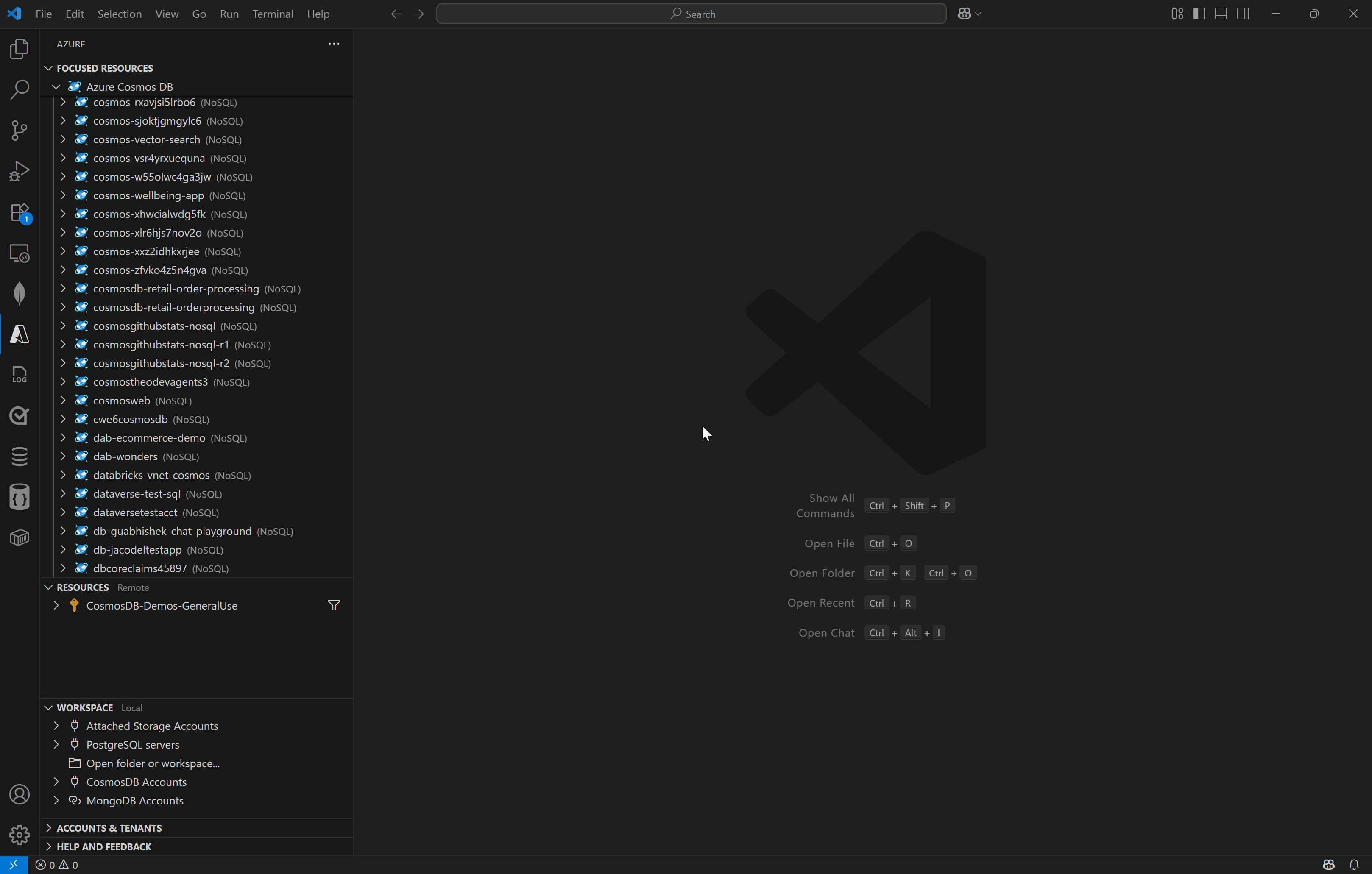Select cosmosgithubstats-nosql-r2 account
Viewport: 1372px width, 874px height.
196,363
